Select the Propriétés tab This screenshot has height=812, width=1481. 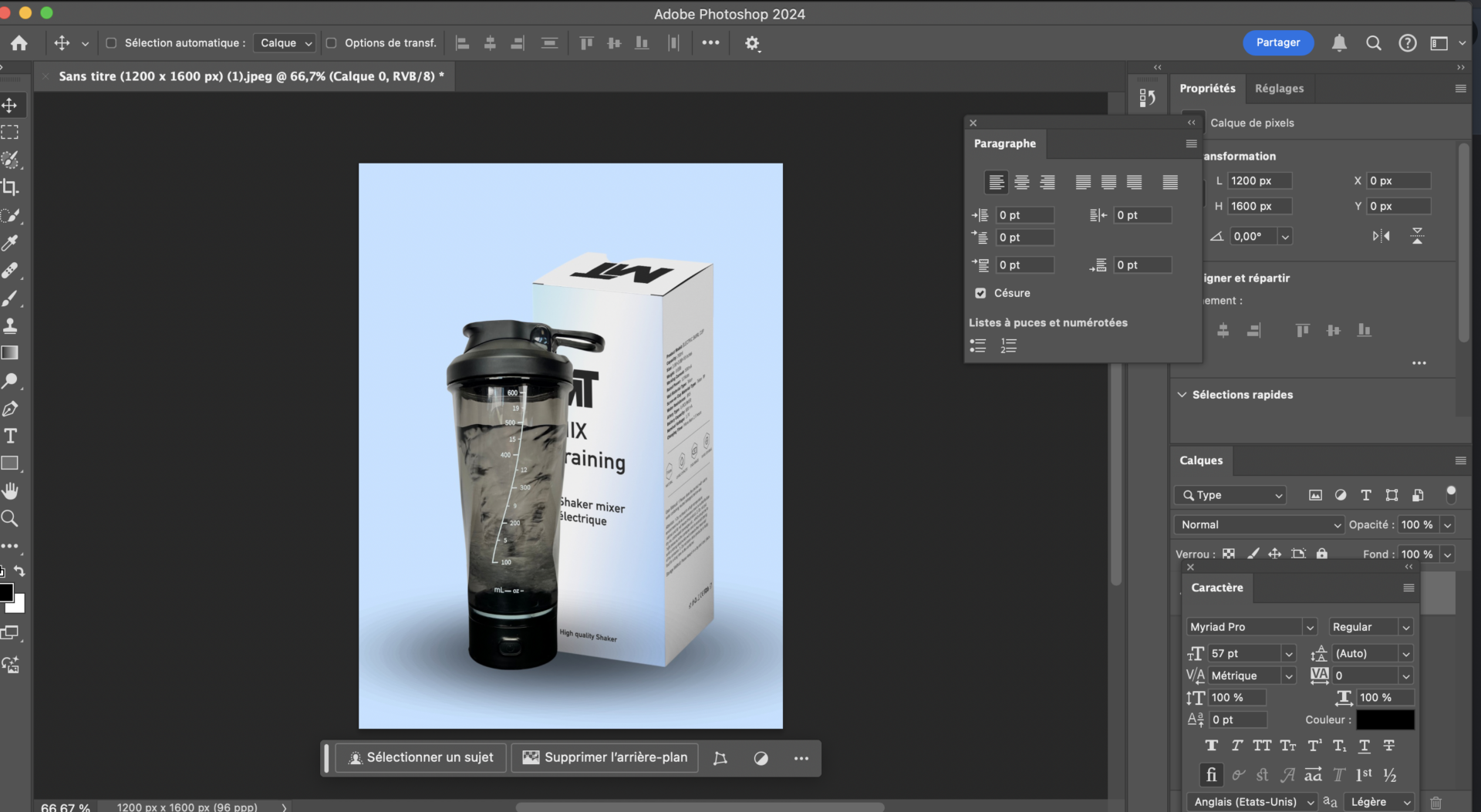1207,89
